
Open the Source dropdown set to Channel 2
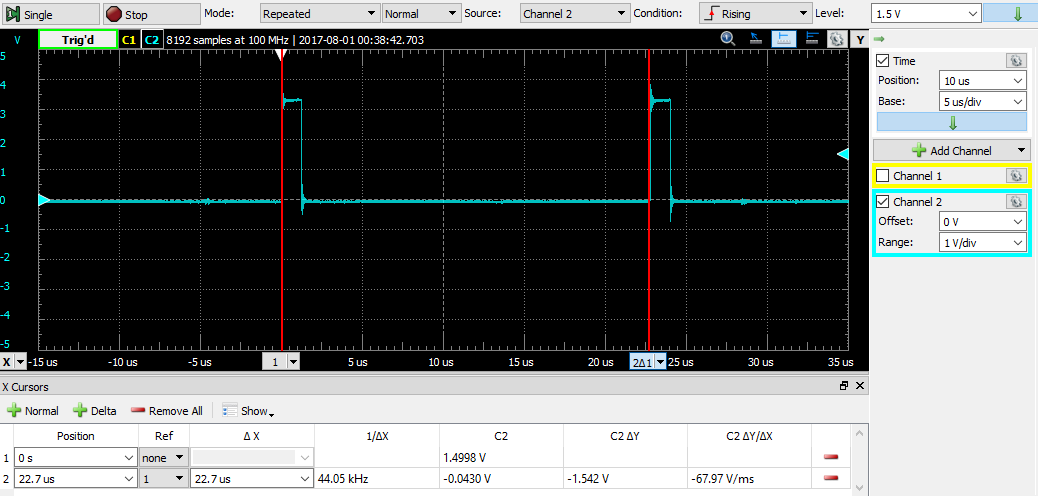pos(575,13)
